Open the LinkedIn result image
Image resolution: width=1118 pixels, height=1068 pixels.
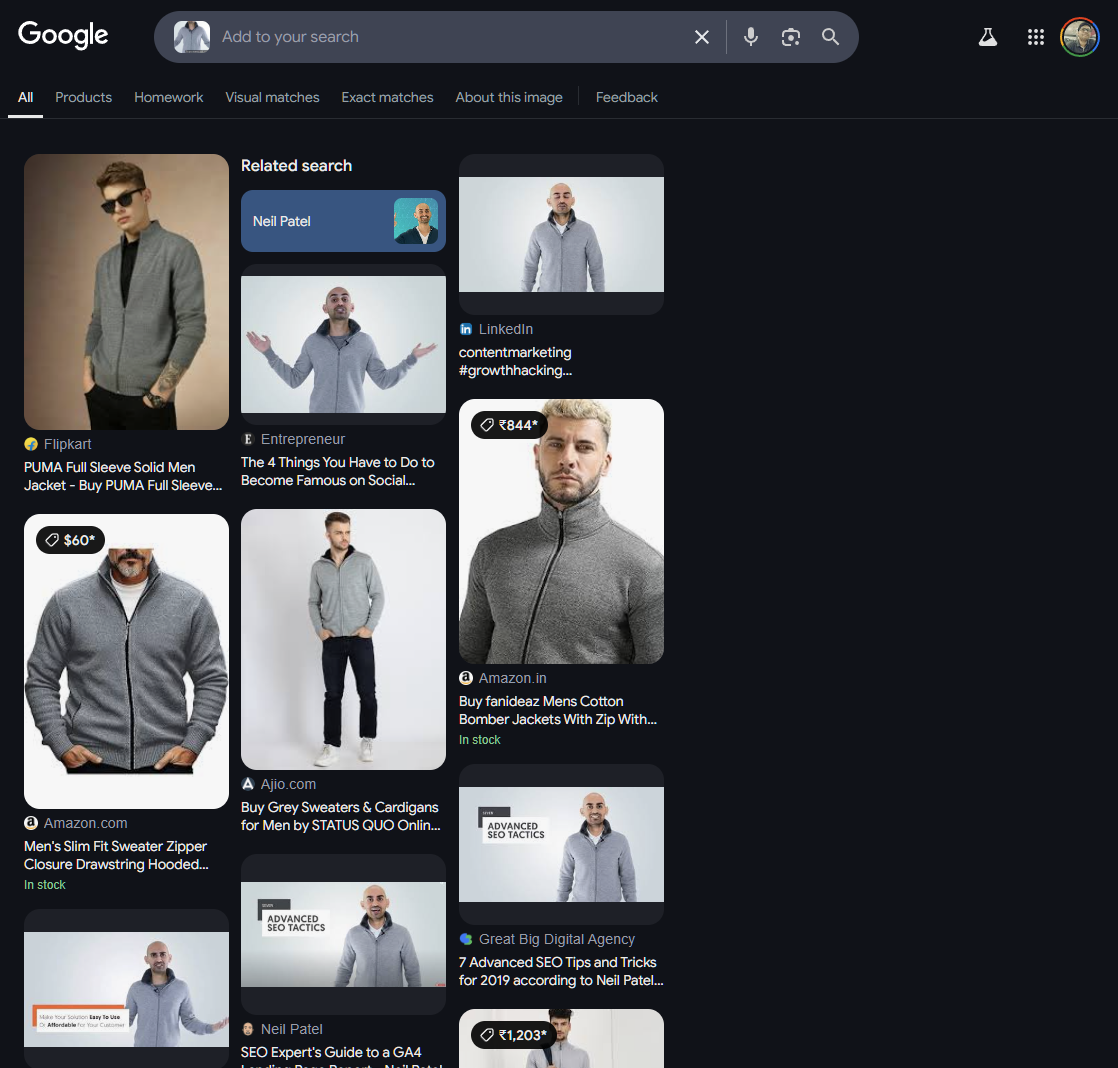561,235
